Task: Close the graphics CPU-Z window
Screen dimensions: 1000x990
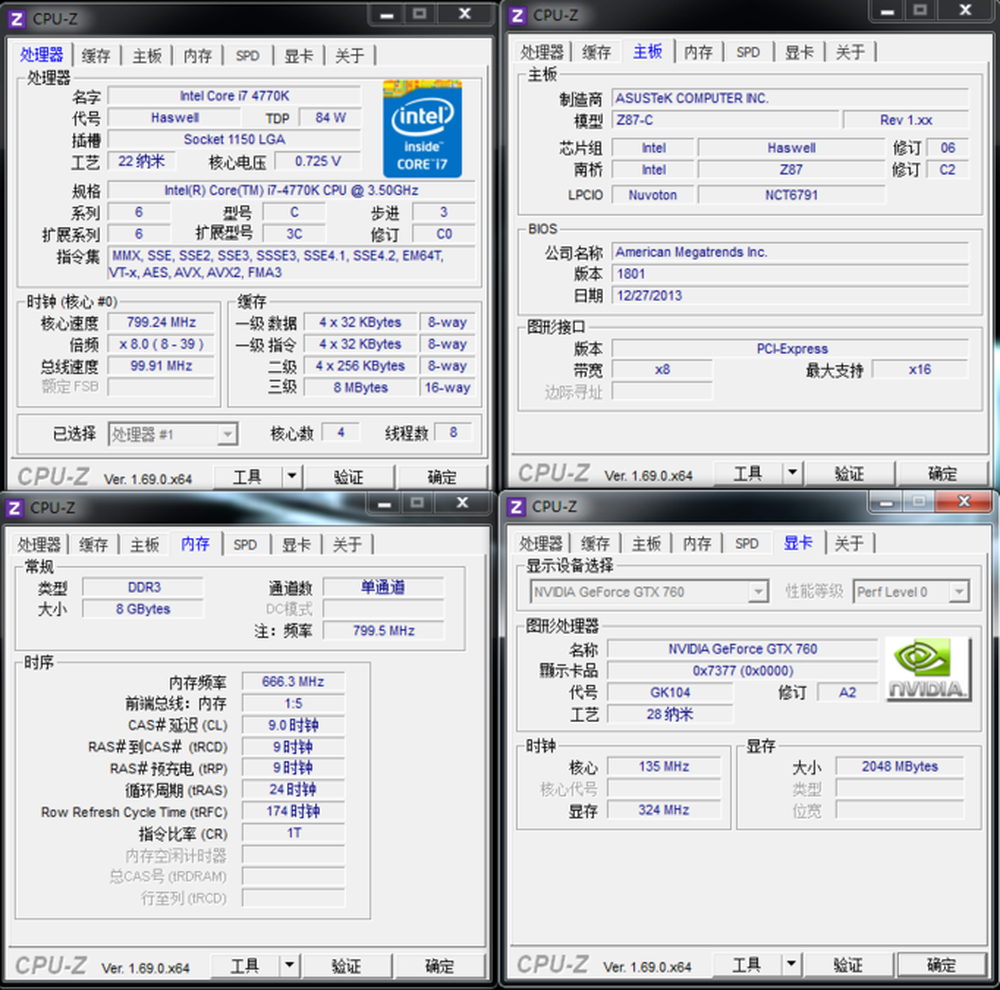Action: pyautogui.click(x=964, y=501)
